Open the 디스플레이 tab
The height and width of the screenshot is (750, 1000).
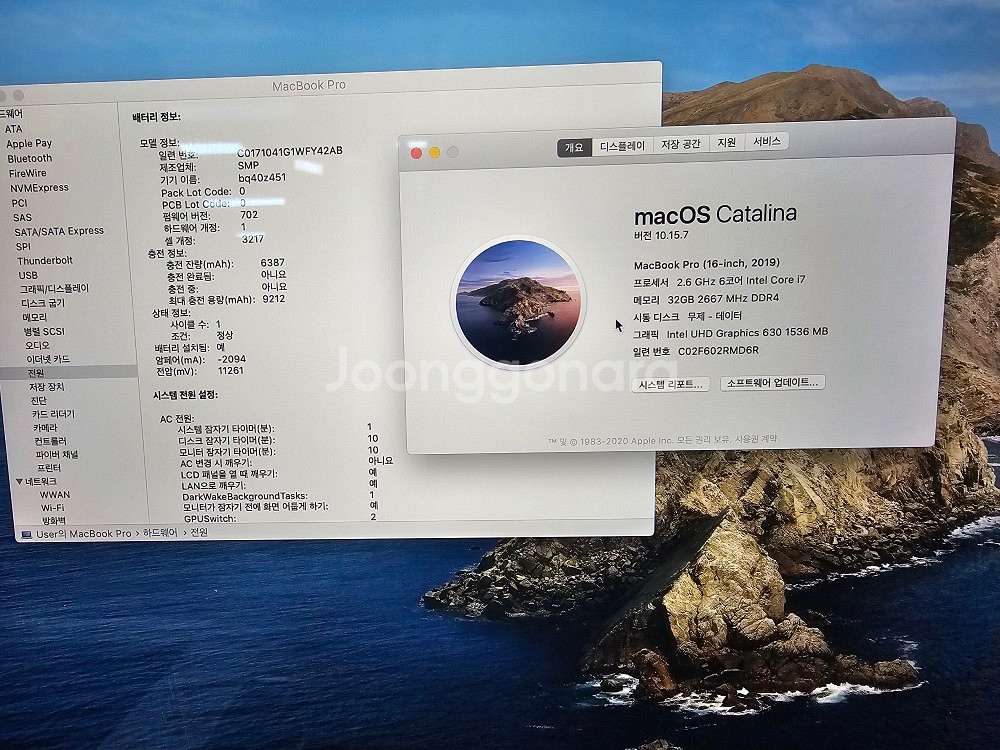click(x=622, y=146)
